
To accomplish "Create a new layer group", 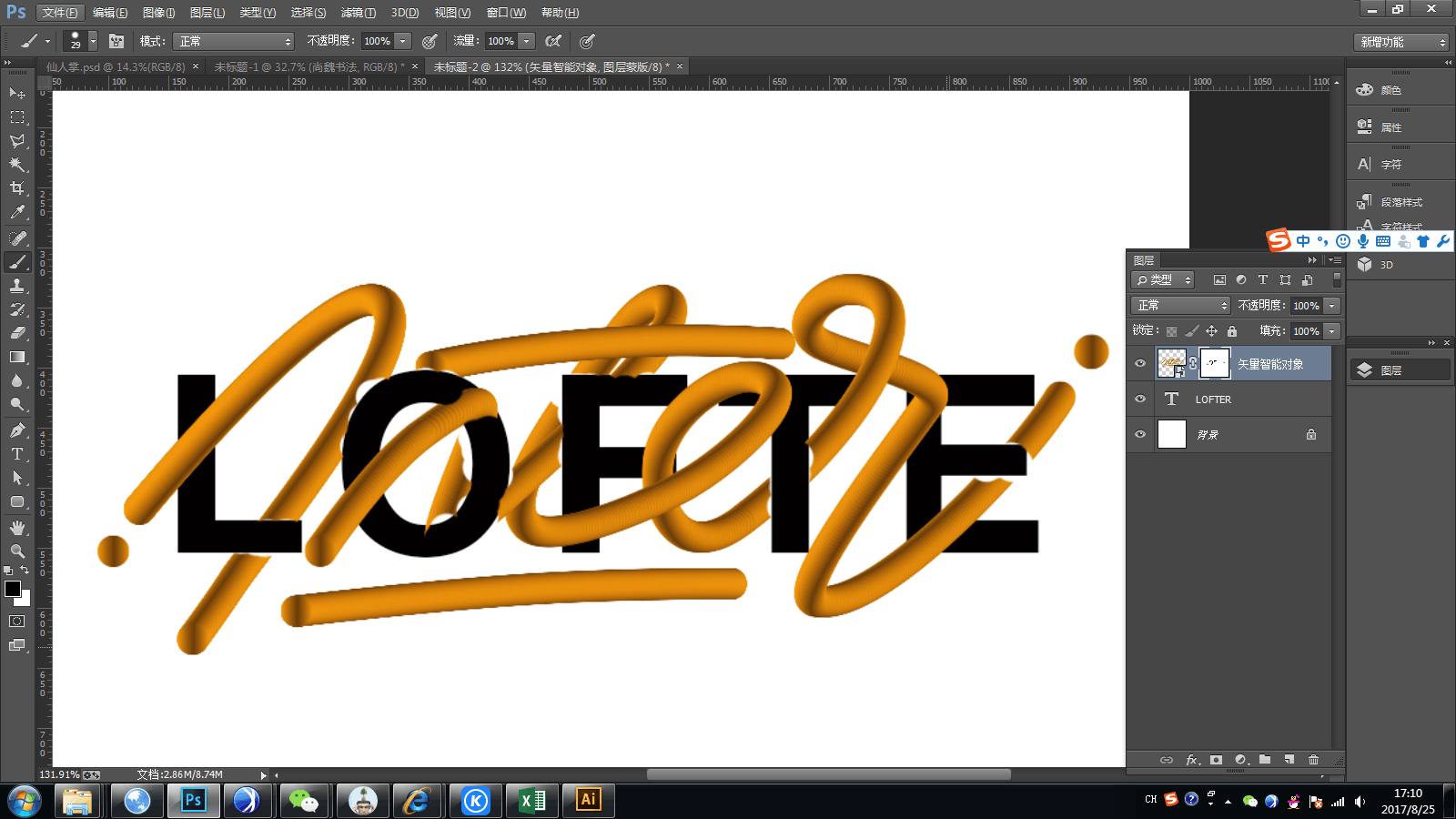I will coord(1265,760).
